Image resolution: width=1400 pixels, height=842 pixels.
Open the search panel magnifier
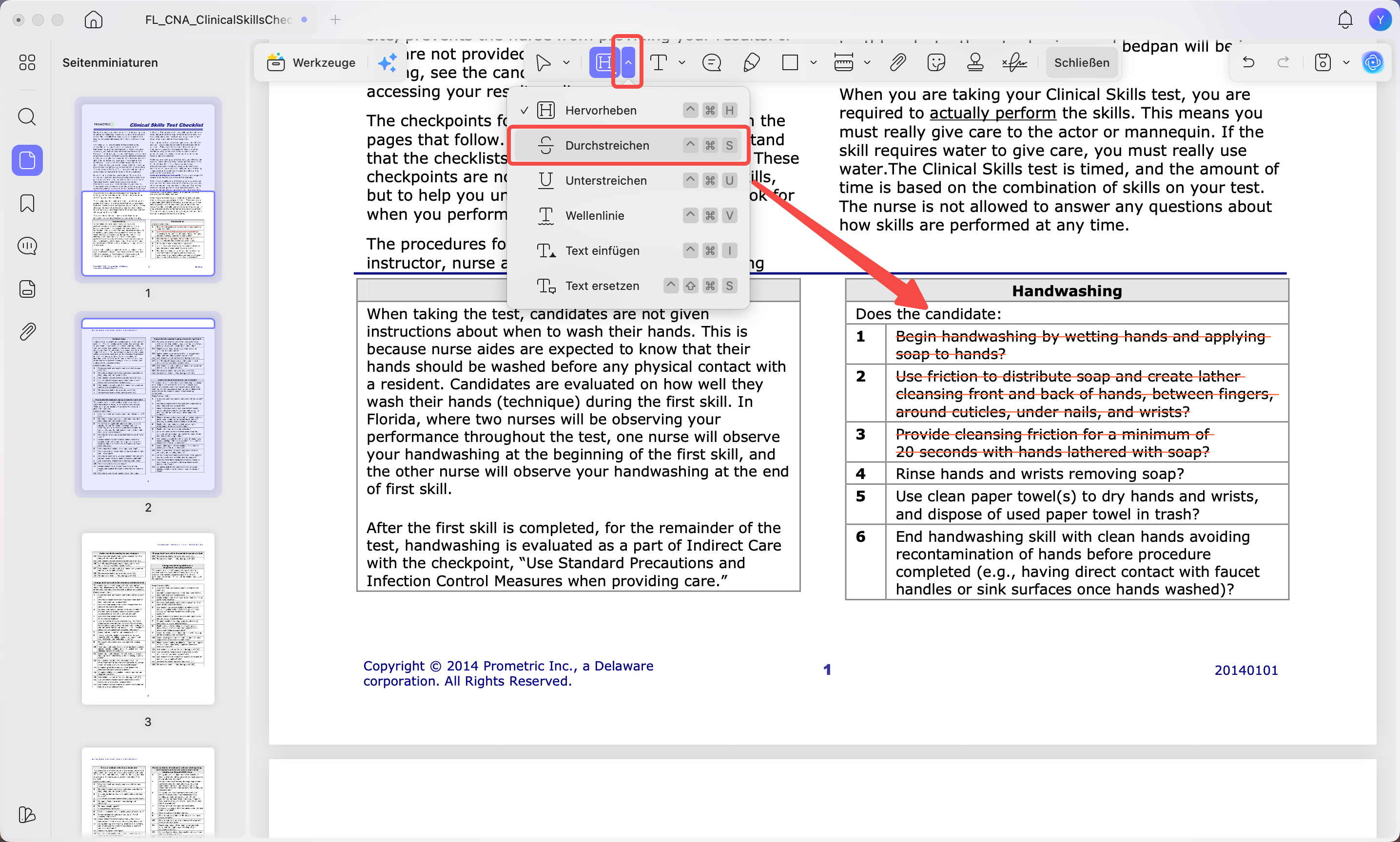click(27, 117)
